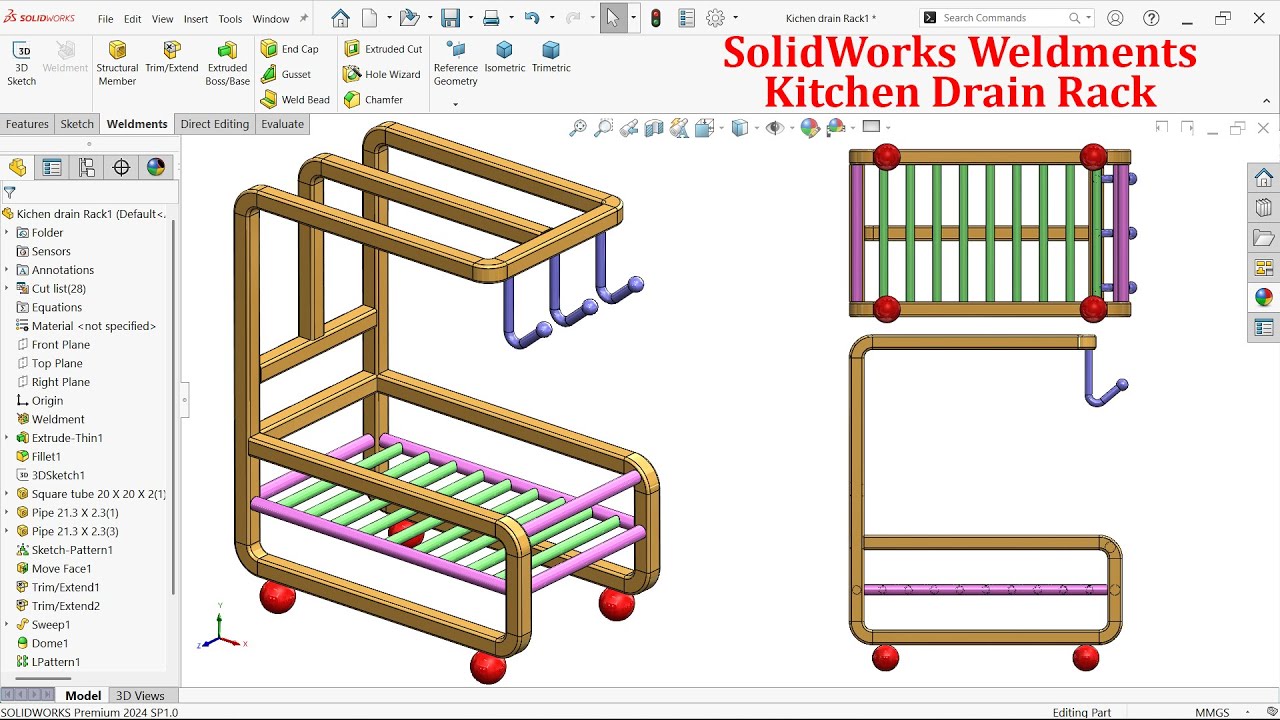Click the Search Commands field
The height and width of the screenshot is (720, 1280).
(1006, 18)
